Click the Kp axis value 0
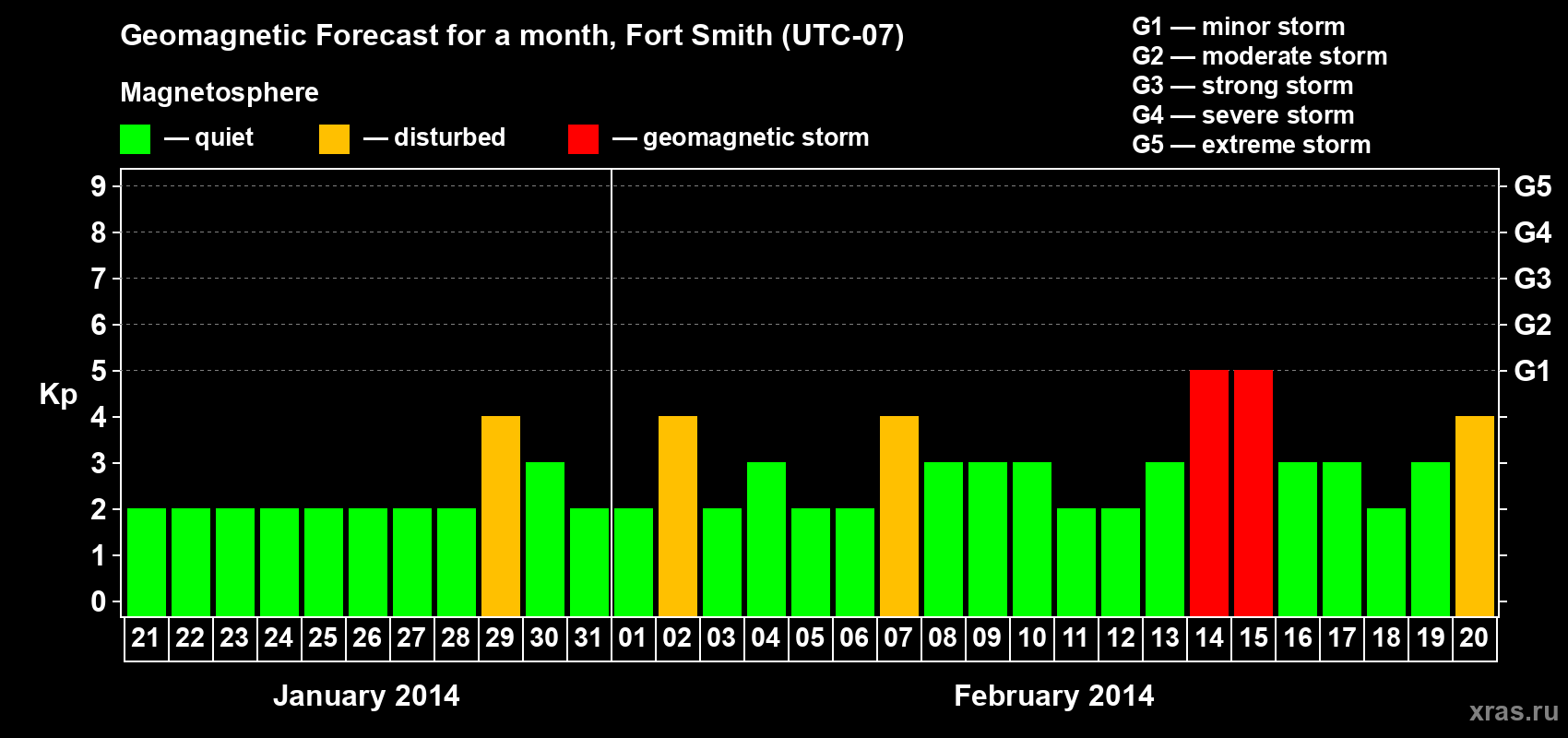1568x738 pixels. click(99, 601)
